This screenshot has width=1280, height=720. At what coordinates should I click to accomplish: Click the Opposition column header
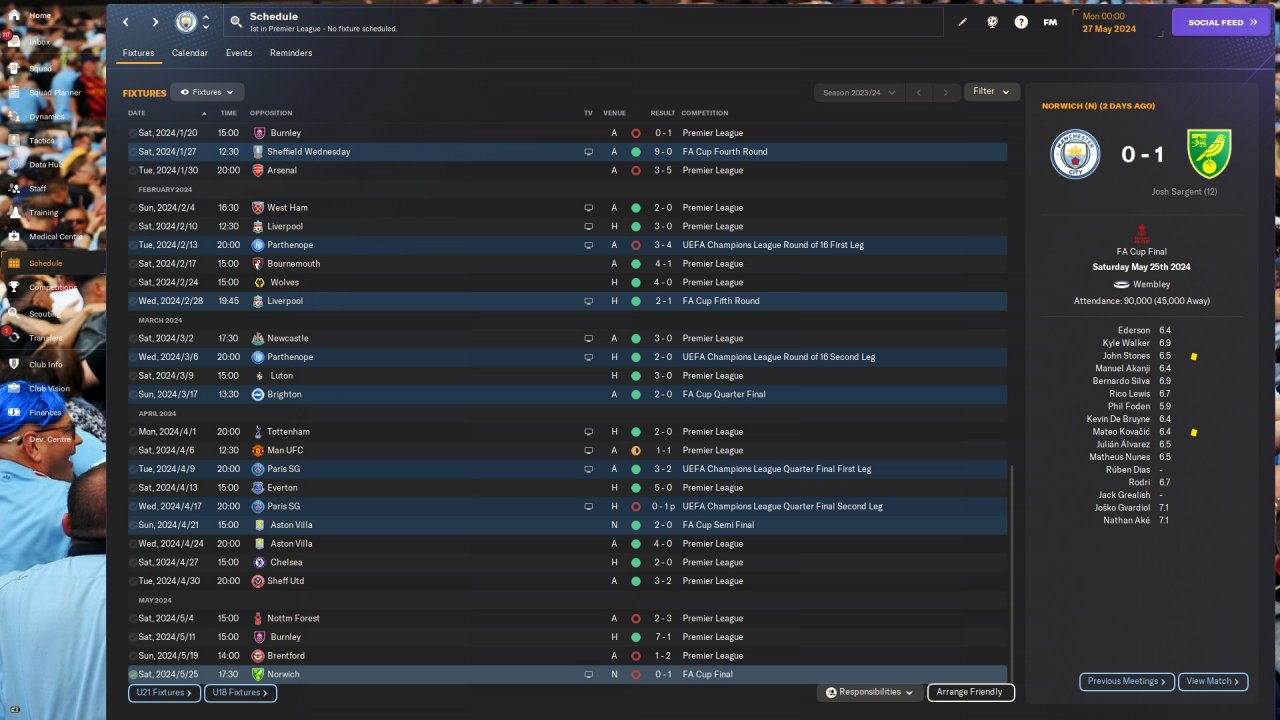pos(271,113)
